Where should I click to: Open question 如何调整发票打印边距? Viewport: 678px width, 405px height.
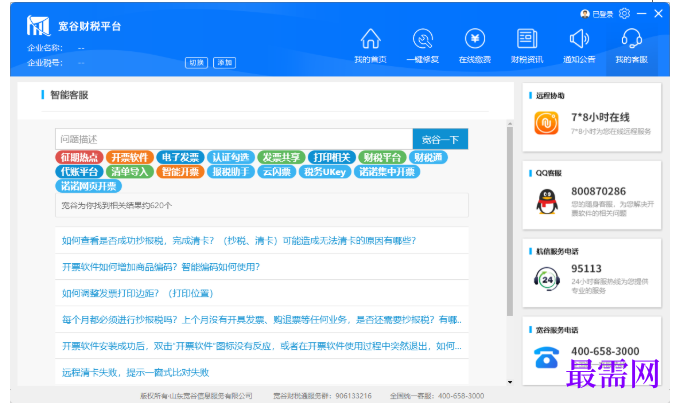(138, 293)
